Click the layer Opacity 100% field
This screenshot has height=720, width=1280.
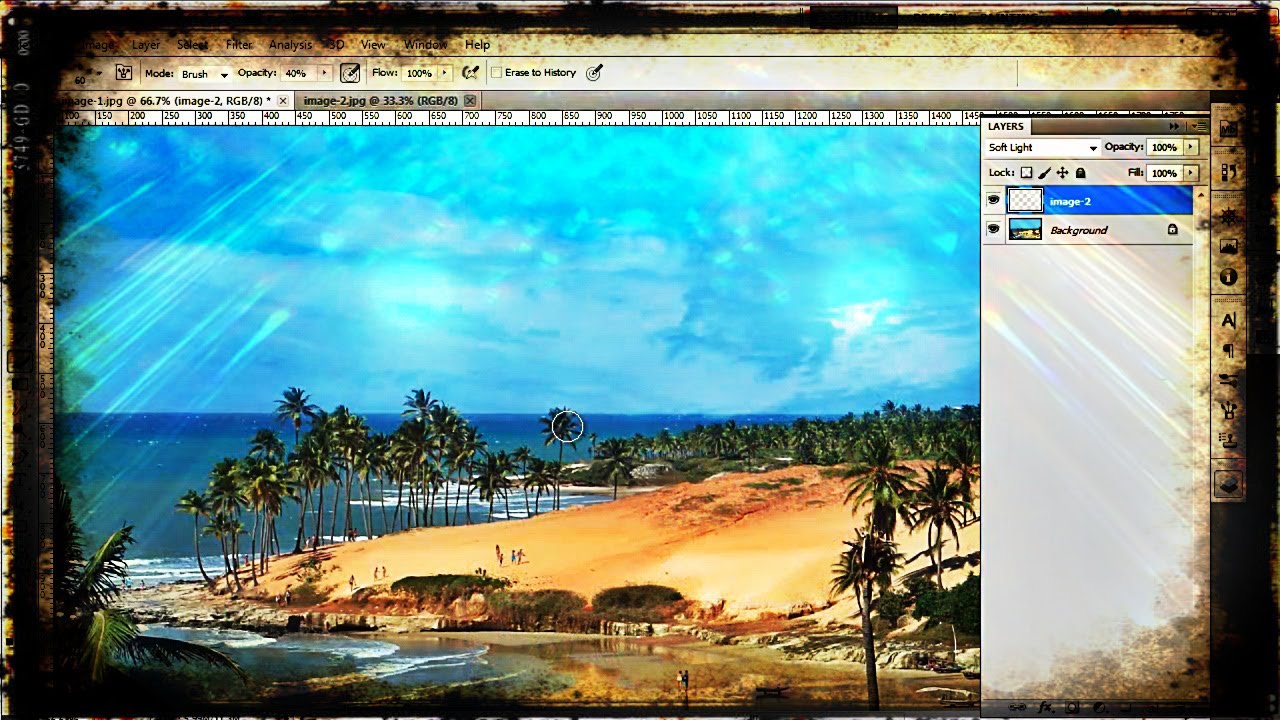(1164, 148)
